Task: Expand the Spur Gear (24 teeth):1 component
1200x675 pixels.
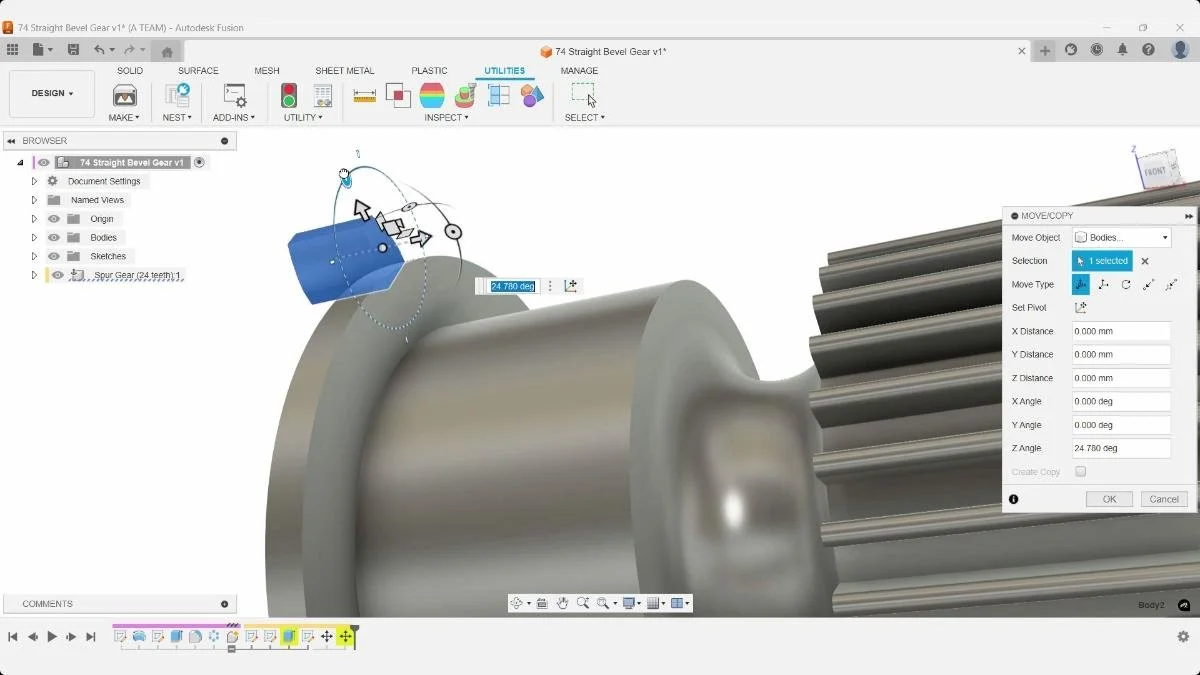Action: (34, 275)
